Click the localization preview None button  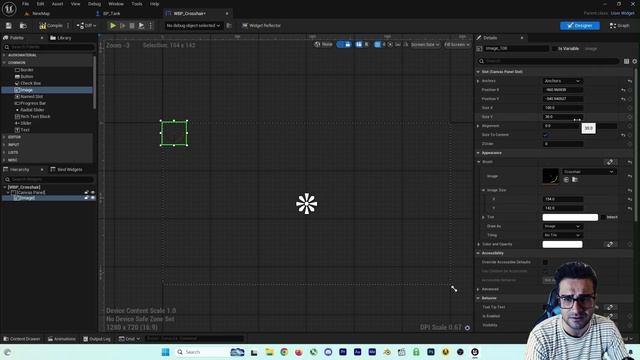pyautogui.click(x=323, y=44)
